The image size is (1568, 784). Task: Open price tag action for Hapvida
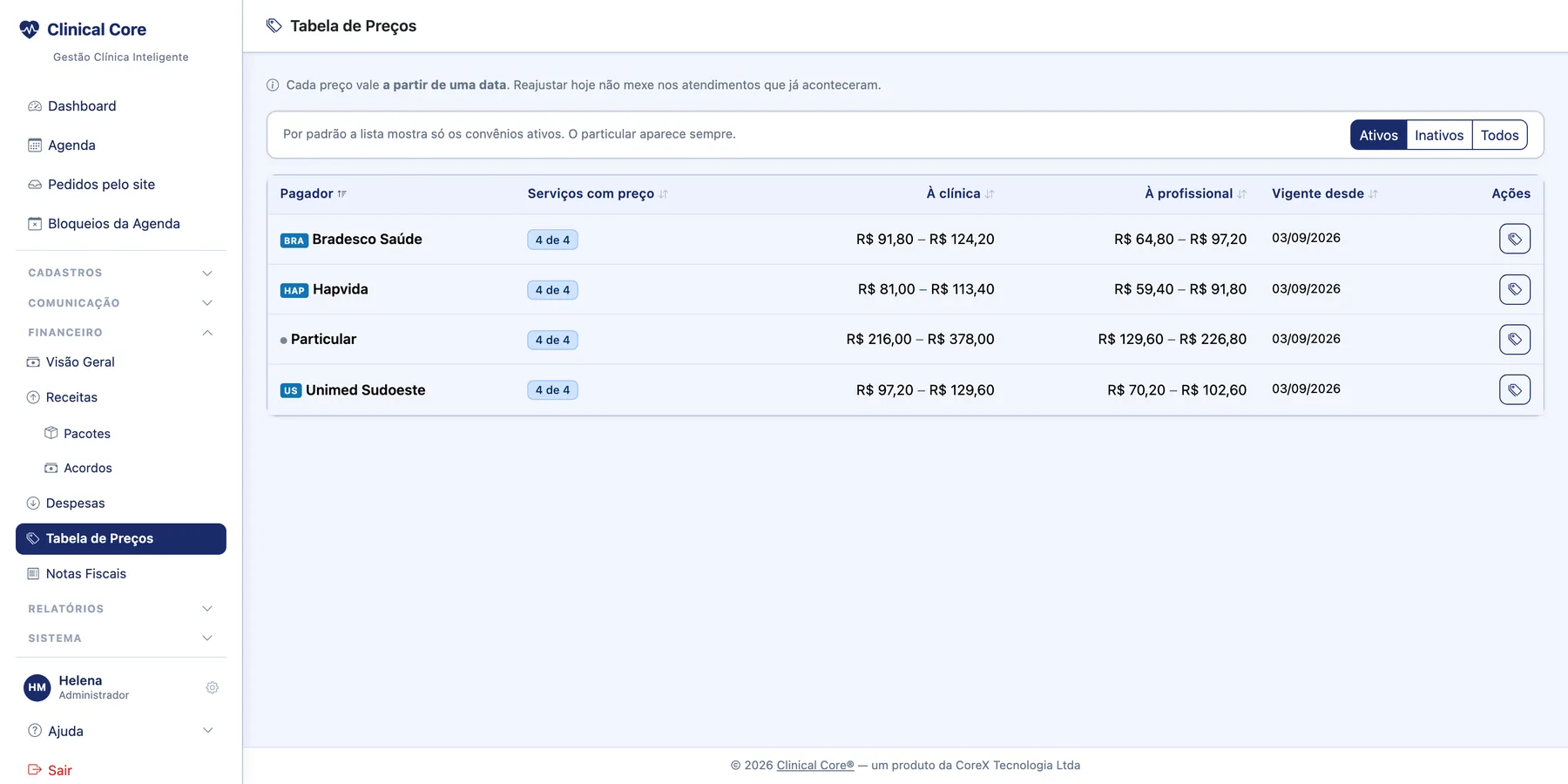pyautogui.click(x=1515, y=289)
